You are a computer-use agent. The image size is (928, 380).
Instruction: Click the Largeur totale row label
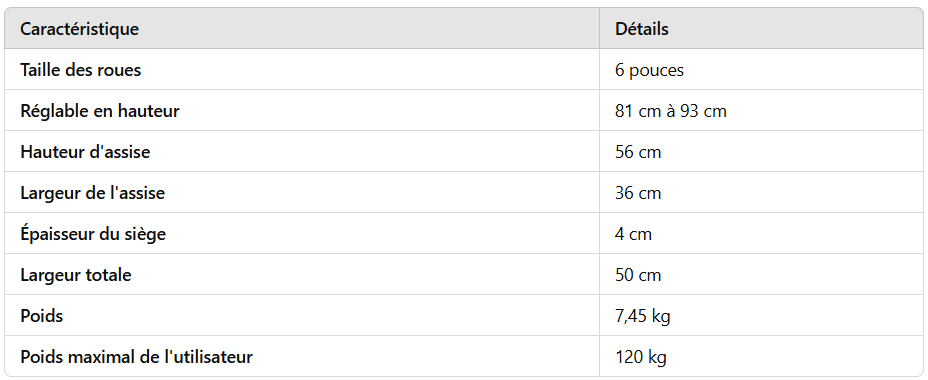(x=76, y=275)
